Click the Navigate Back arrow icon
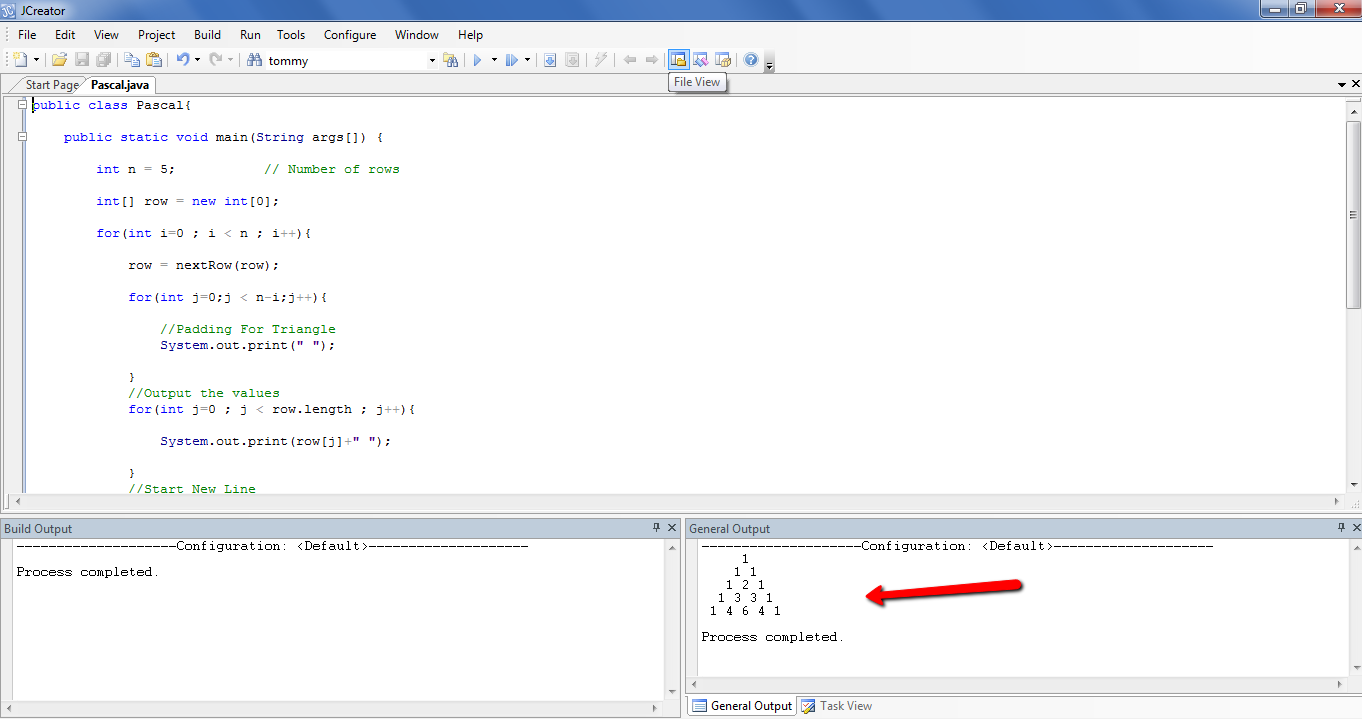The width and height of the screenshot is (1362, 719). 630,60
